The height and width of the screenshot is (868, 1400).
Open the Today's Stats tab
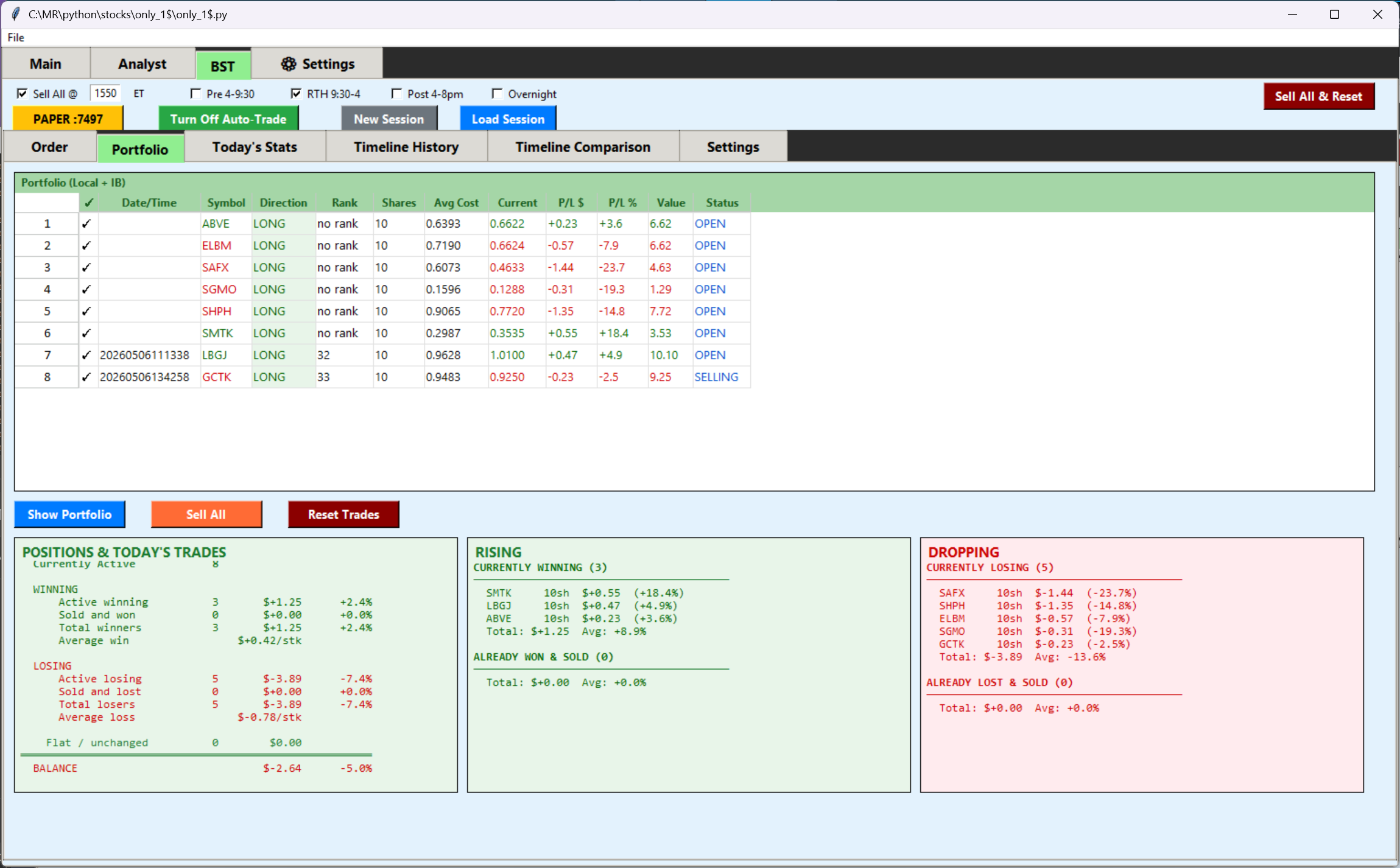point(255,147)
